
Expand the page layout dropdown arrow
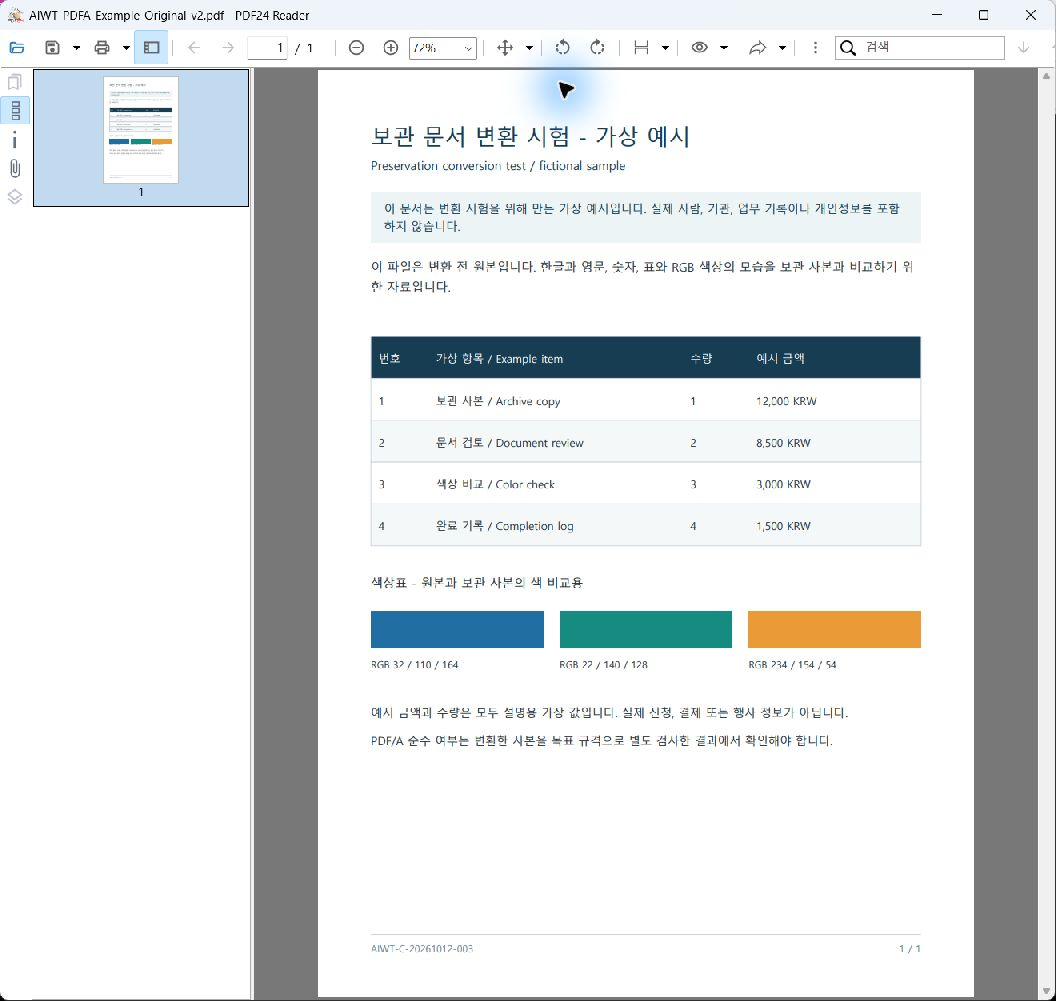click(x=665, y=48)
